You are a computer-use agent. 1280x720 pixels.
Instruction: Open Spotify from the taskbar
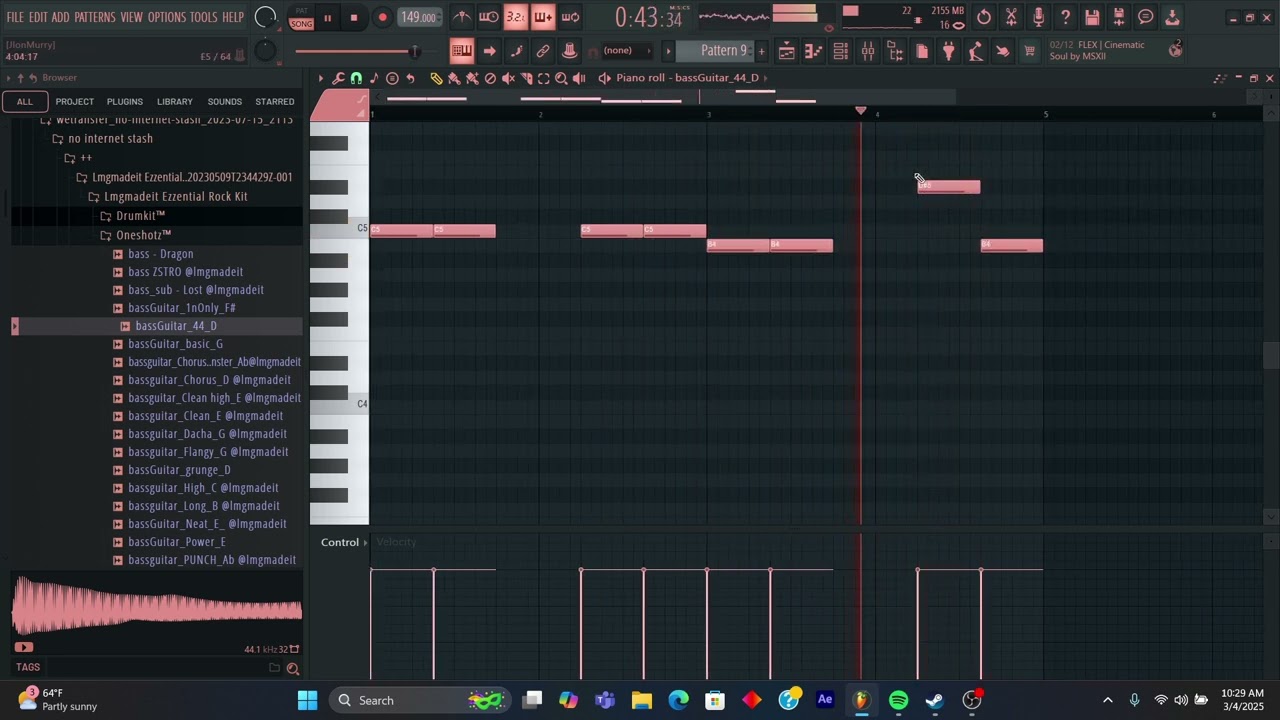point(898,700)
